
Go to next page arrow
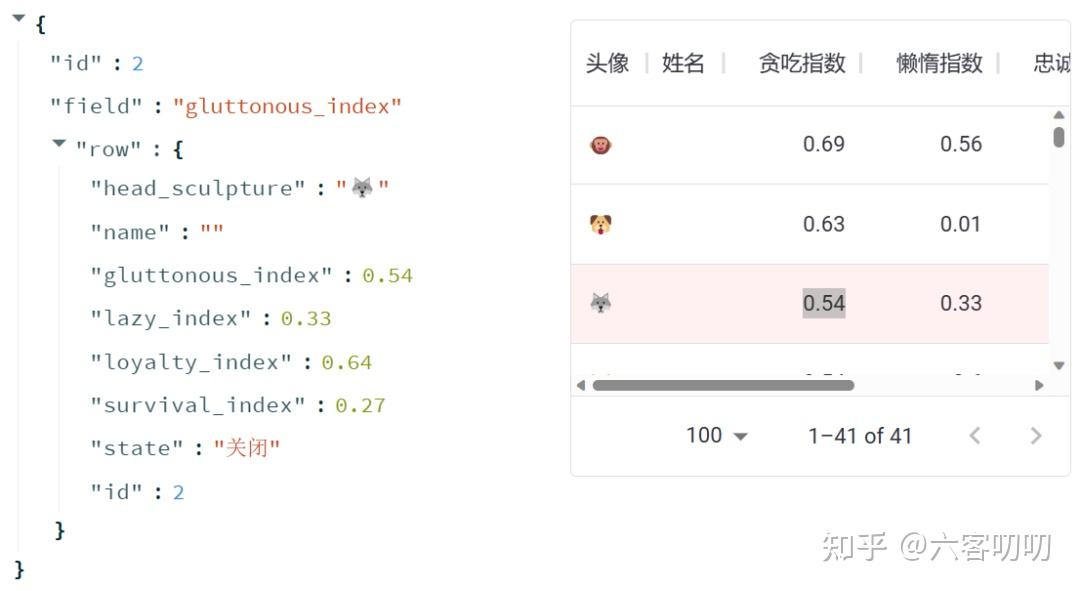[1036, 436]
